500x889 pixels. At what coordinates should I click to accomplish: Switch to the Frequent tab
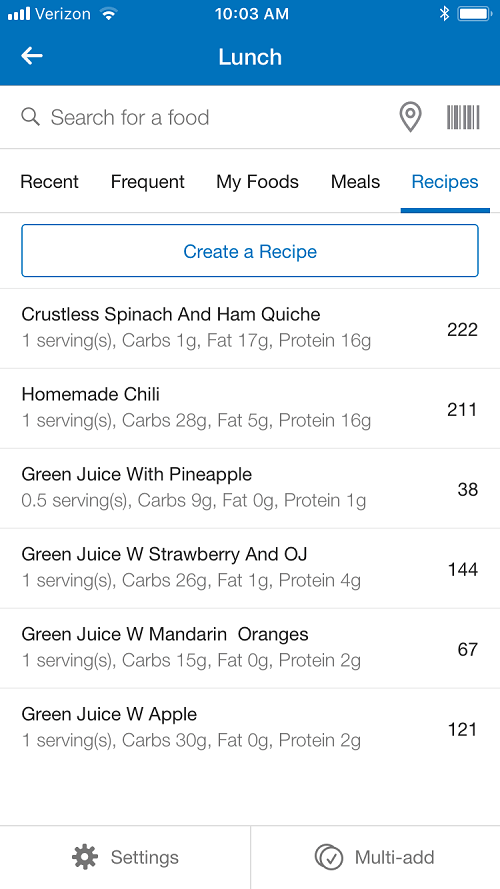(147, 182)
